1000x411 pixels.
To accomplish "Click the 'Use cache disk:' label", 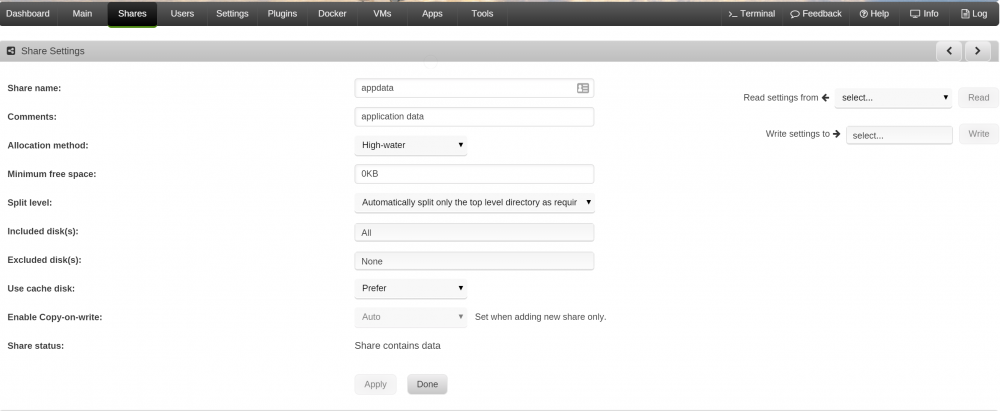I will tap(41, 288).
